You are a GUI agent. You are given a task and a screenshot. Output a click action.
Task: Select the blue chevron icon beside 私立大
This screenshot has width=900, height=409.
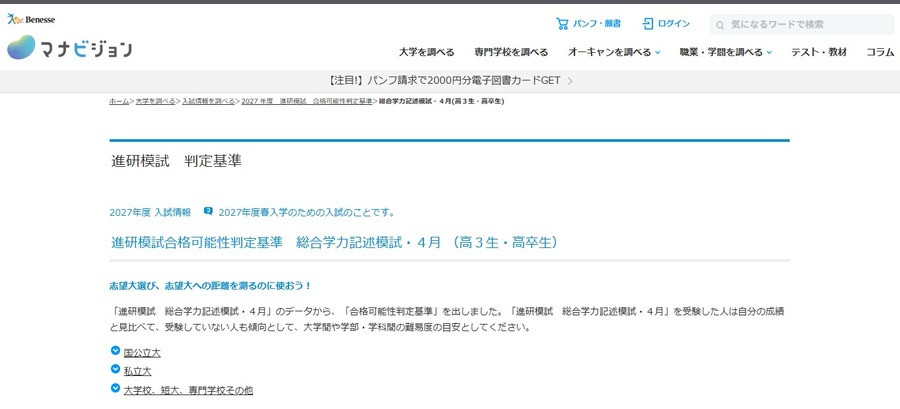pyautogui.click(x=115, y=369)
